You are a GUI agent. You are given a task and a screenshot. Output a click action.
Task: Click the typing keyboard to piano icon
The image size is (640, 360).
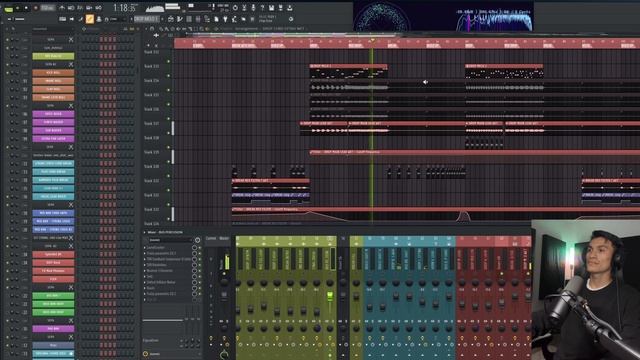pyautogui.click(x=62, y=19)
